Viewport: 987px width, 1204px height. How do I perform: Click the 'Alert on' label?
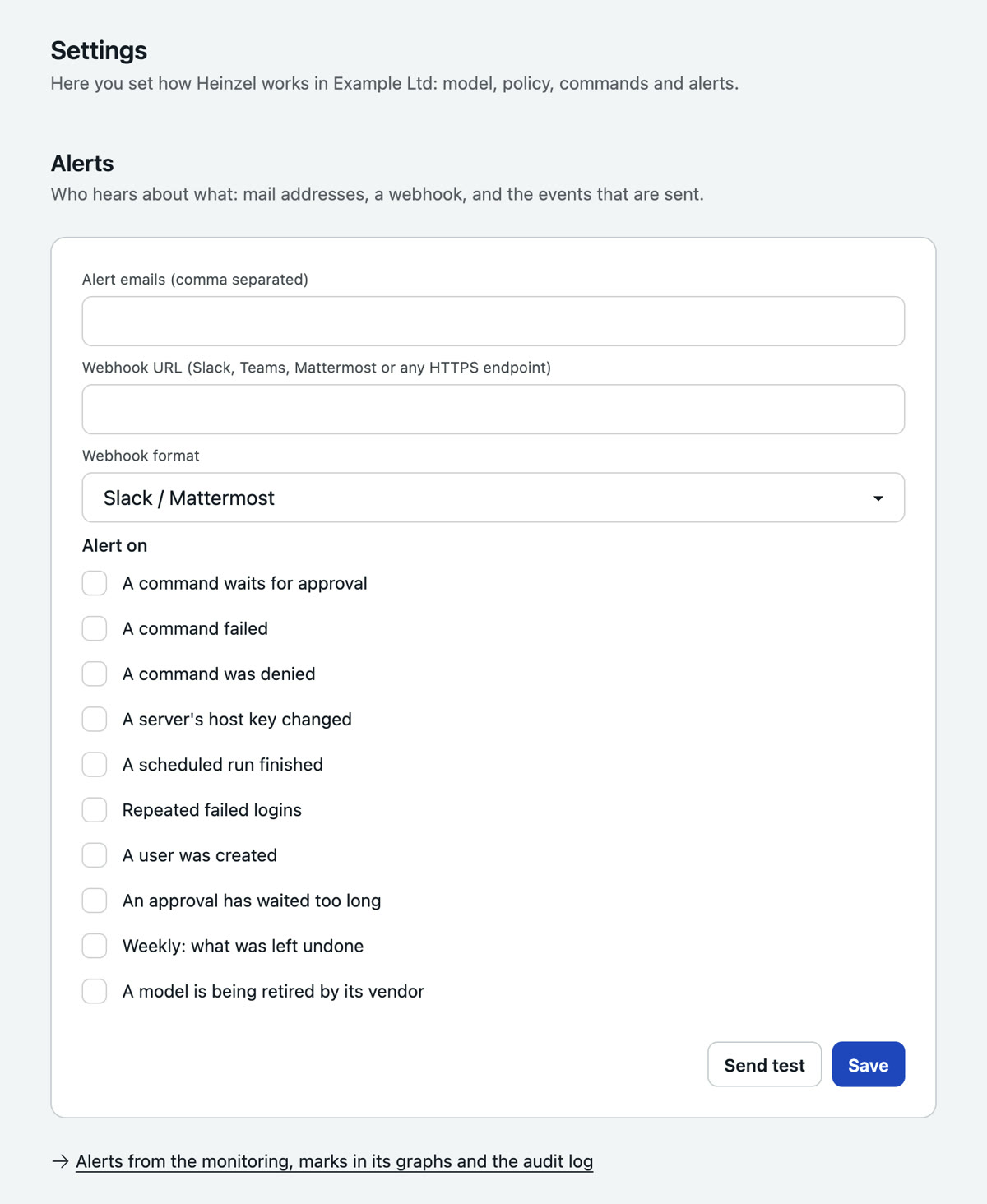114,545
